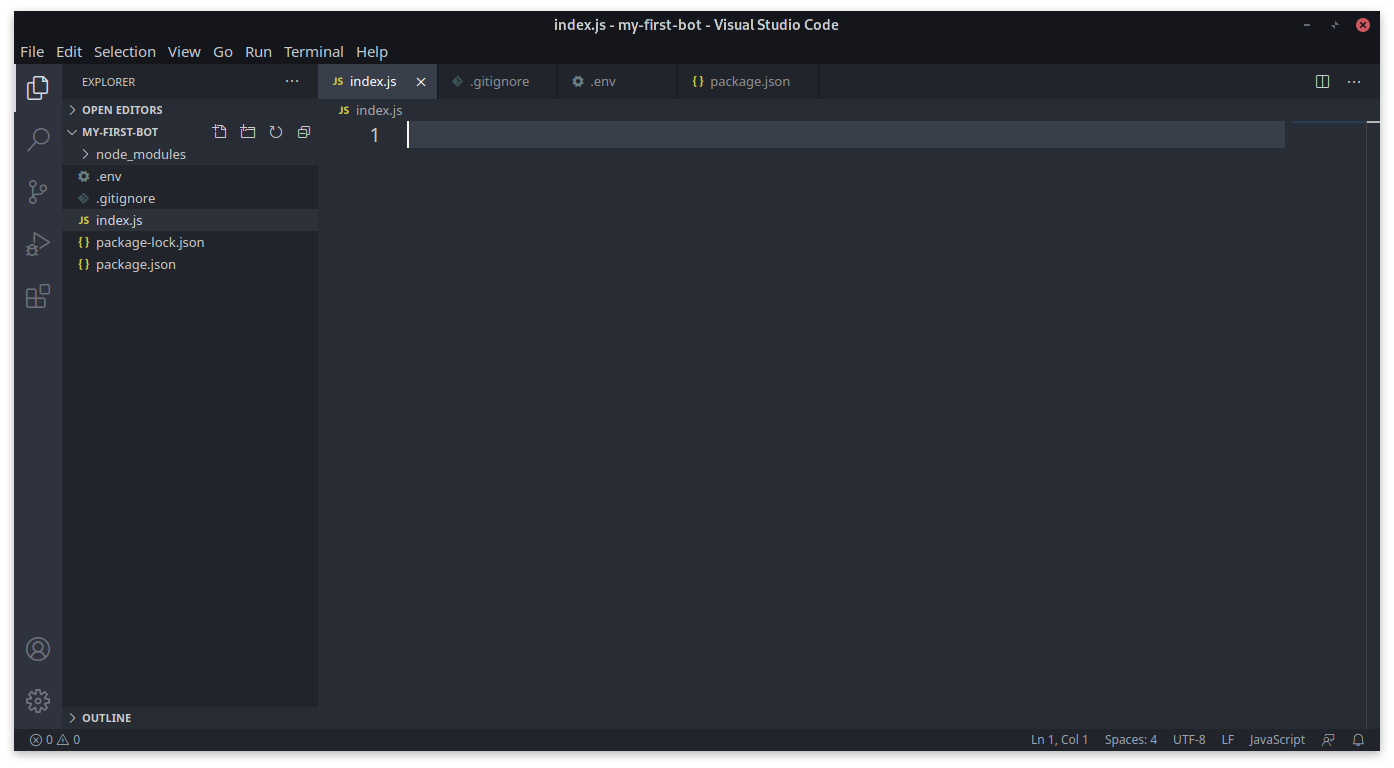
Task: Open the Explorer view in activity bar
Action: pyautogui.click(x=38, y=88)
